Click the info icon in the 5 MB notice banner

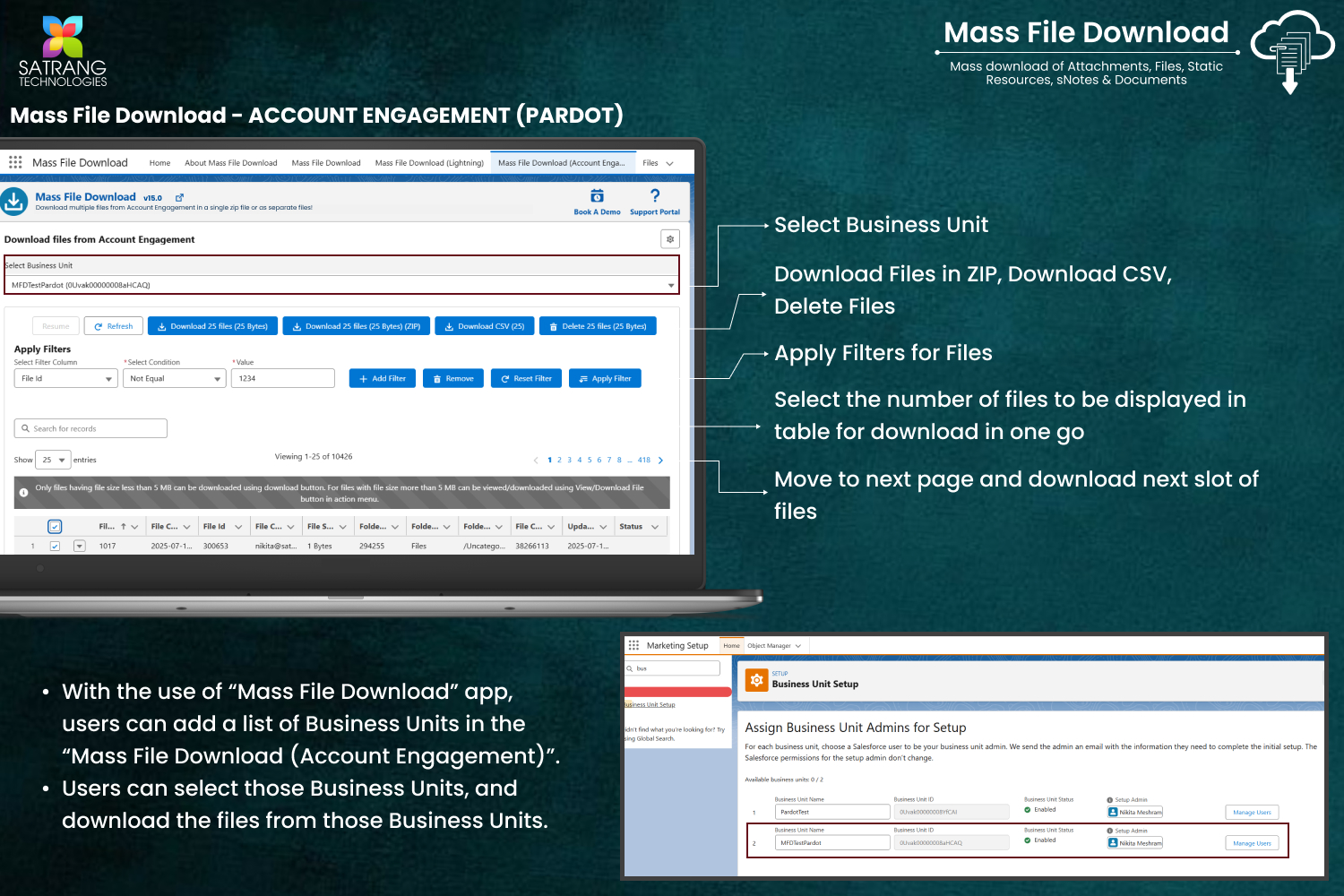23,493
